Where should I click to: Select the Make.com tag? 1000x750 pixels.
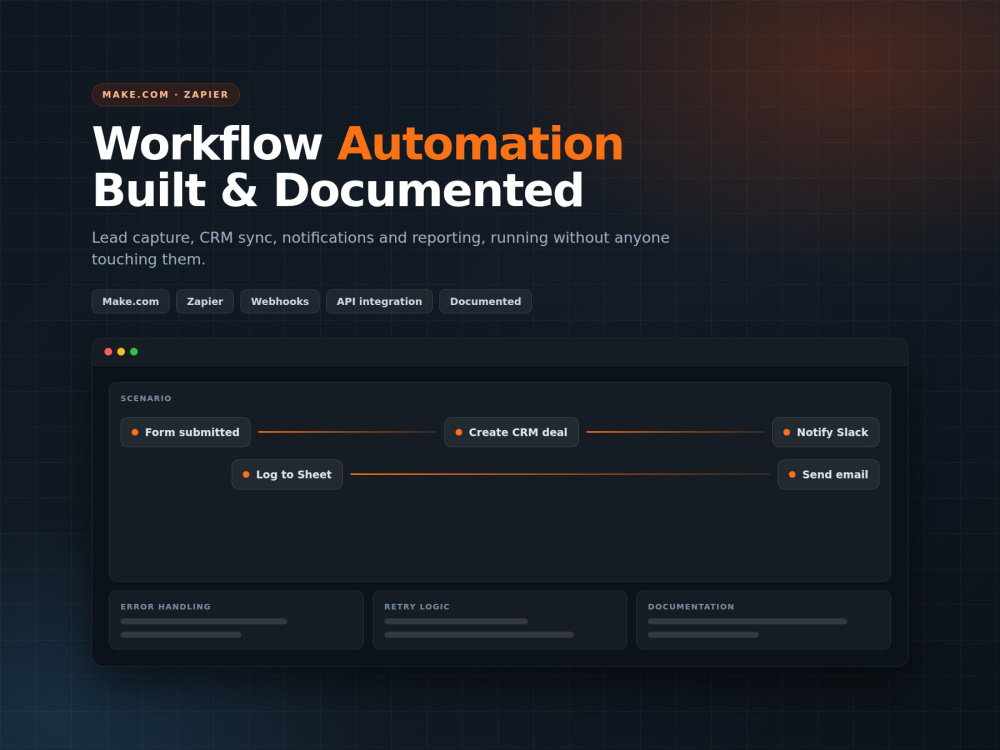(131, 301)
